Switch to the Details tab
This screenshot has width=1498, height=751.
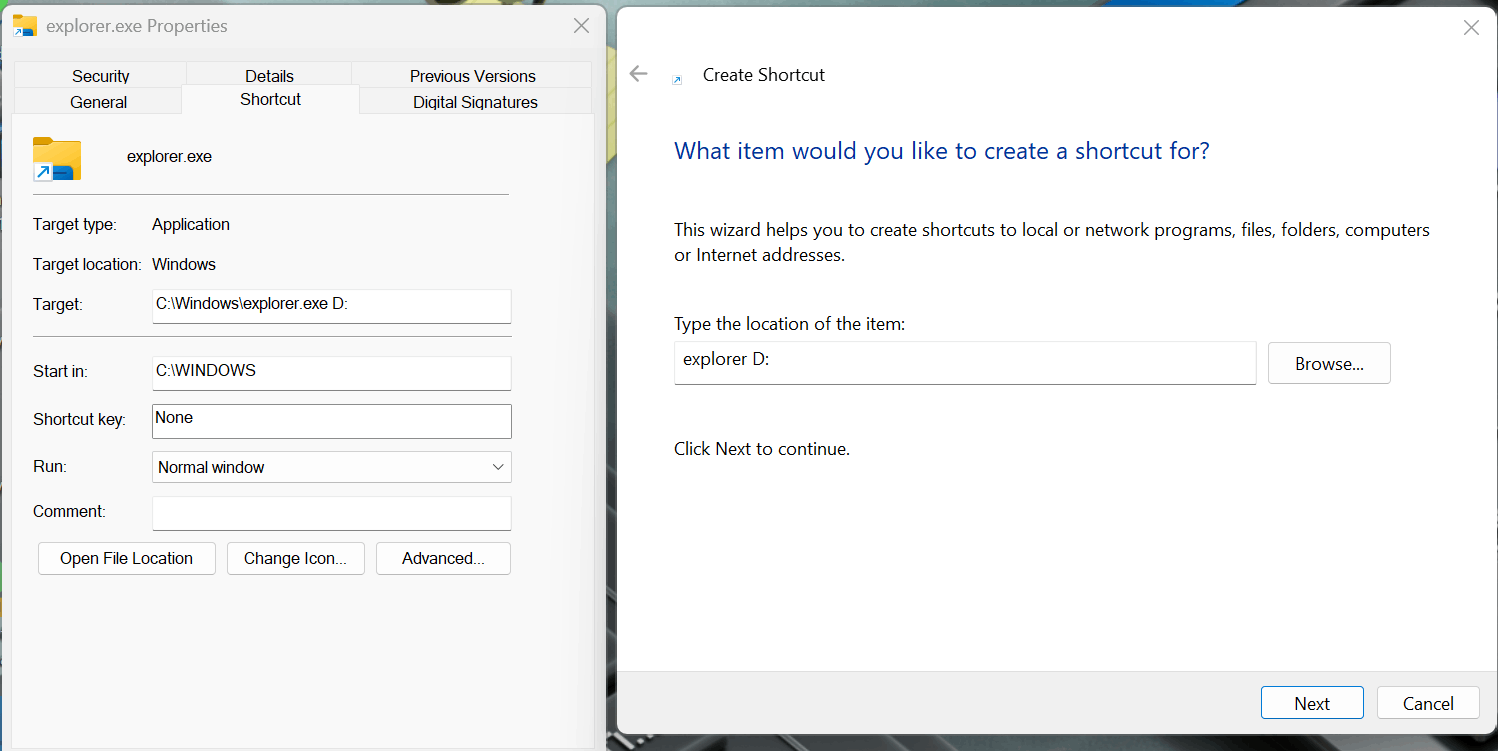[x=269, y=75]
